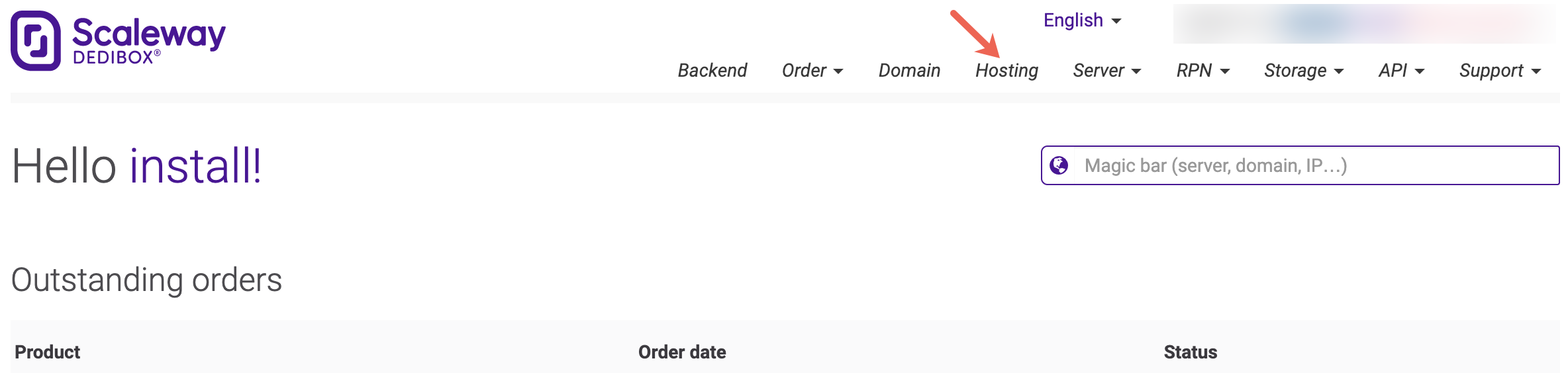
Task: Open the Hosting section
Action: [x=1006, y=71]
